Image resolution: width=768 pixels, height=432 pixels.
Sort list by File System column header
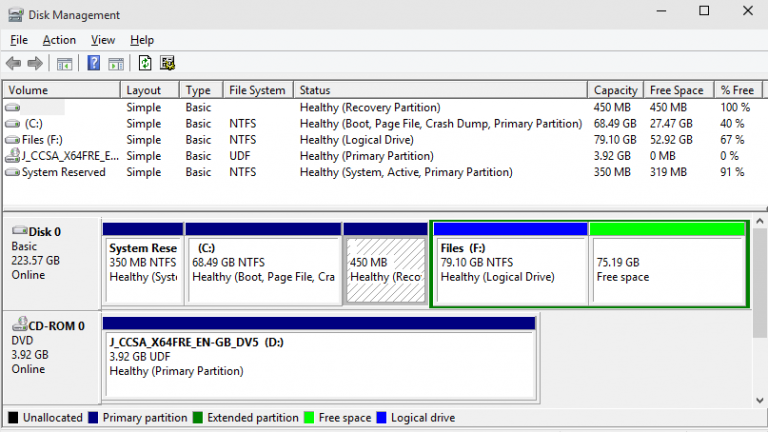tap(257, 90)
